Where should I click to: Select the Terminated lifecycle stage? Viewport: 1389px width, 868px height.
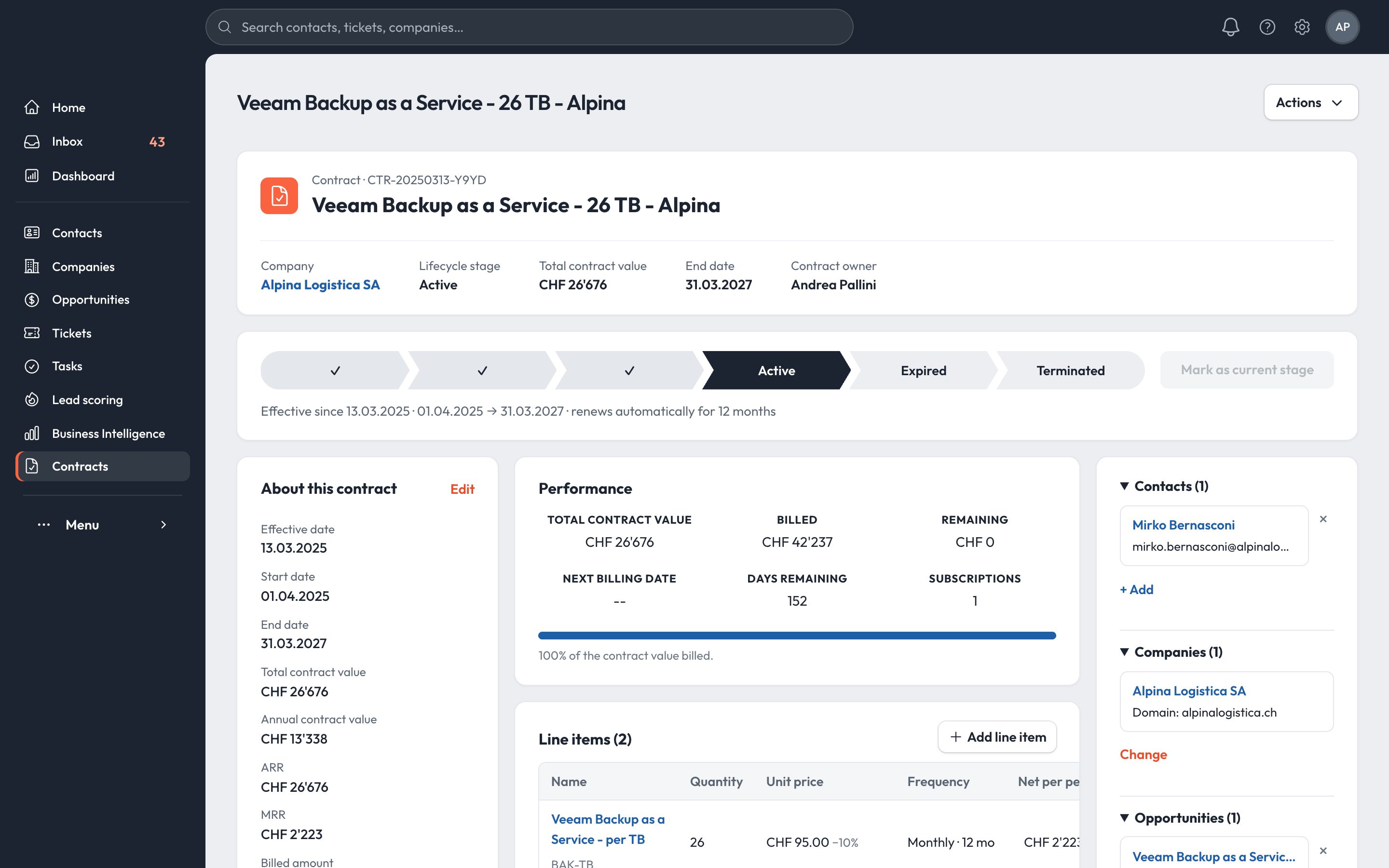(1071, 370)
